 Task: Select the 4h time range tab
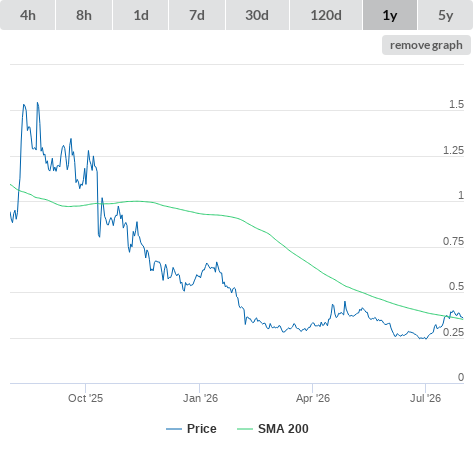[27, 15]
